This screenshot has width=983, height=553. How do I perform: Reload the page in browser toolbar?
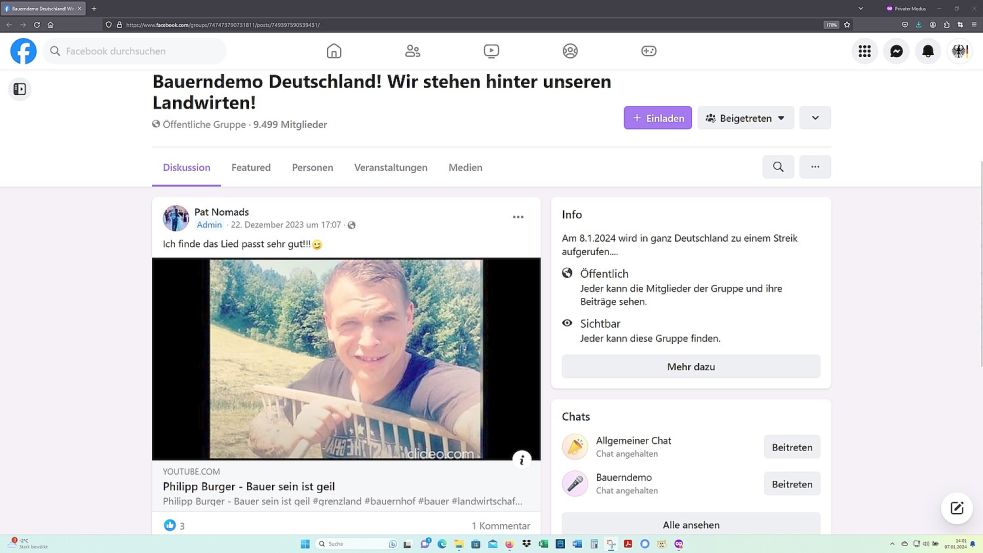(37, 25)
